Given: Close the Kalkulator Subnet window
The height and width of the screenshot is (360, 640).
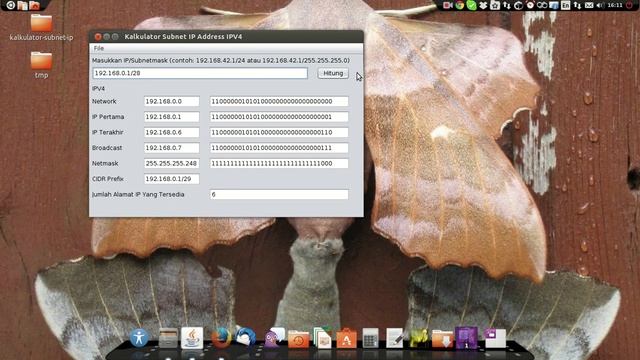Looking at the screenshot, I should click(x=98, y=37).
